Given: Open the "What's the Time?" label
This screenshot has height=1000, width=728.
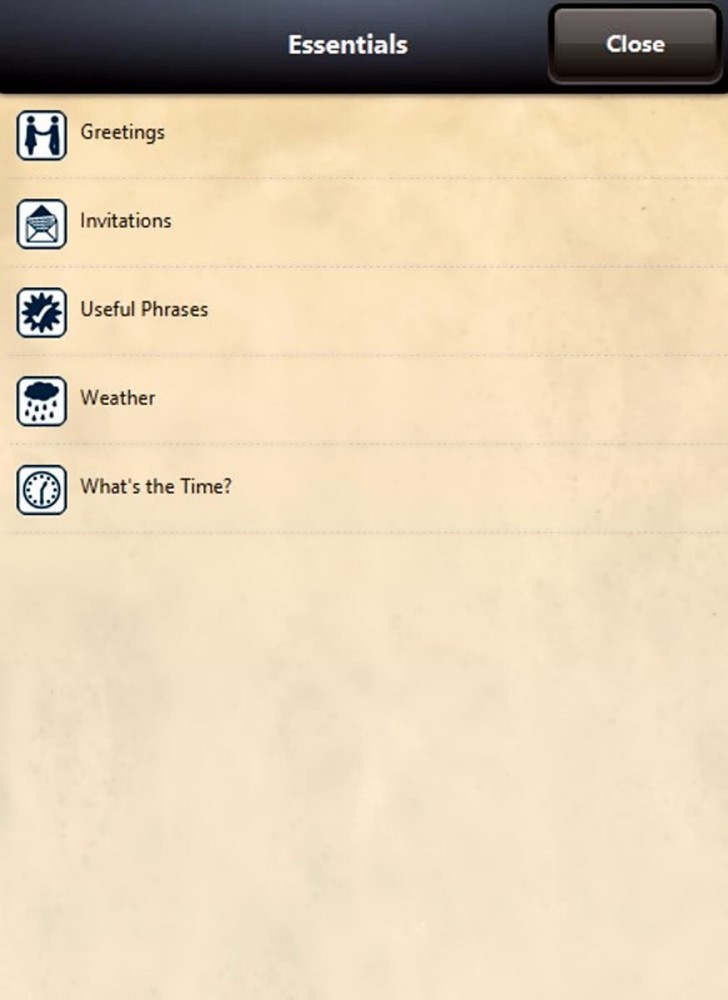Looking at the screenshot, I should coord(155,487).
